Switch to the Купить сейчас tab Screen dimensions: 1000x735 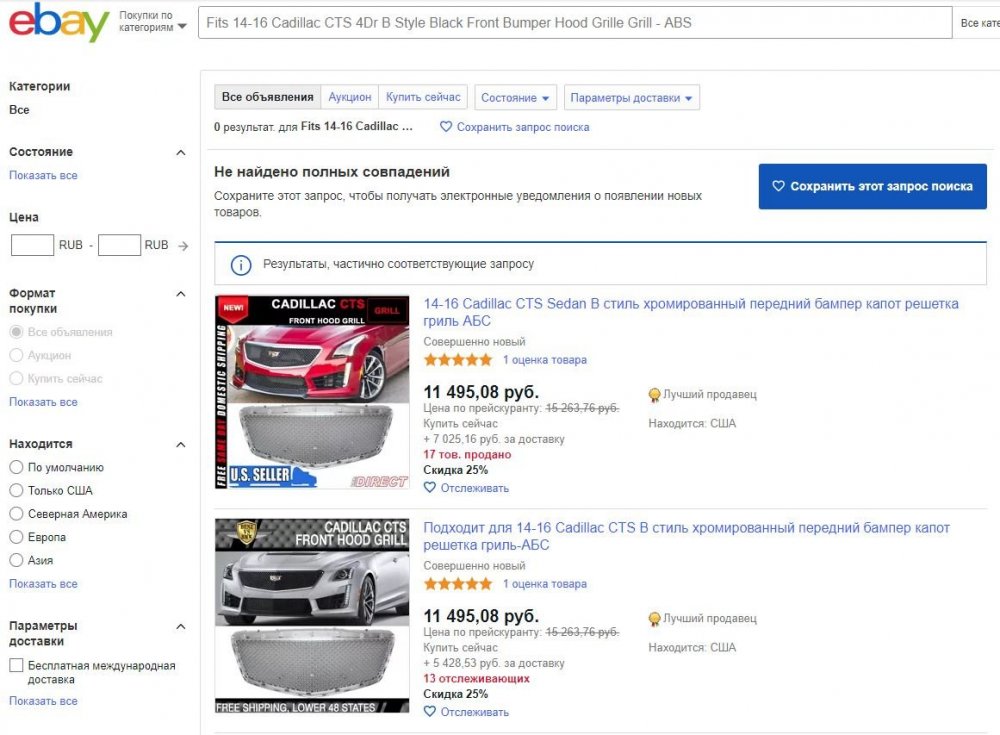(423, 97)
